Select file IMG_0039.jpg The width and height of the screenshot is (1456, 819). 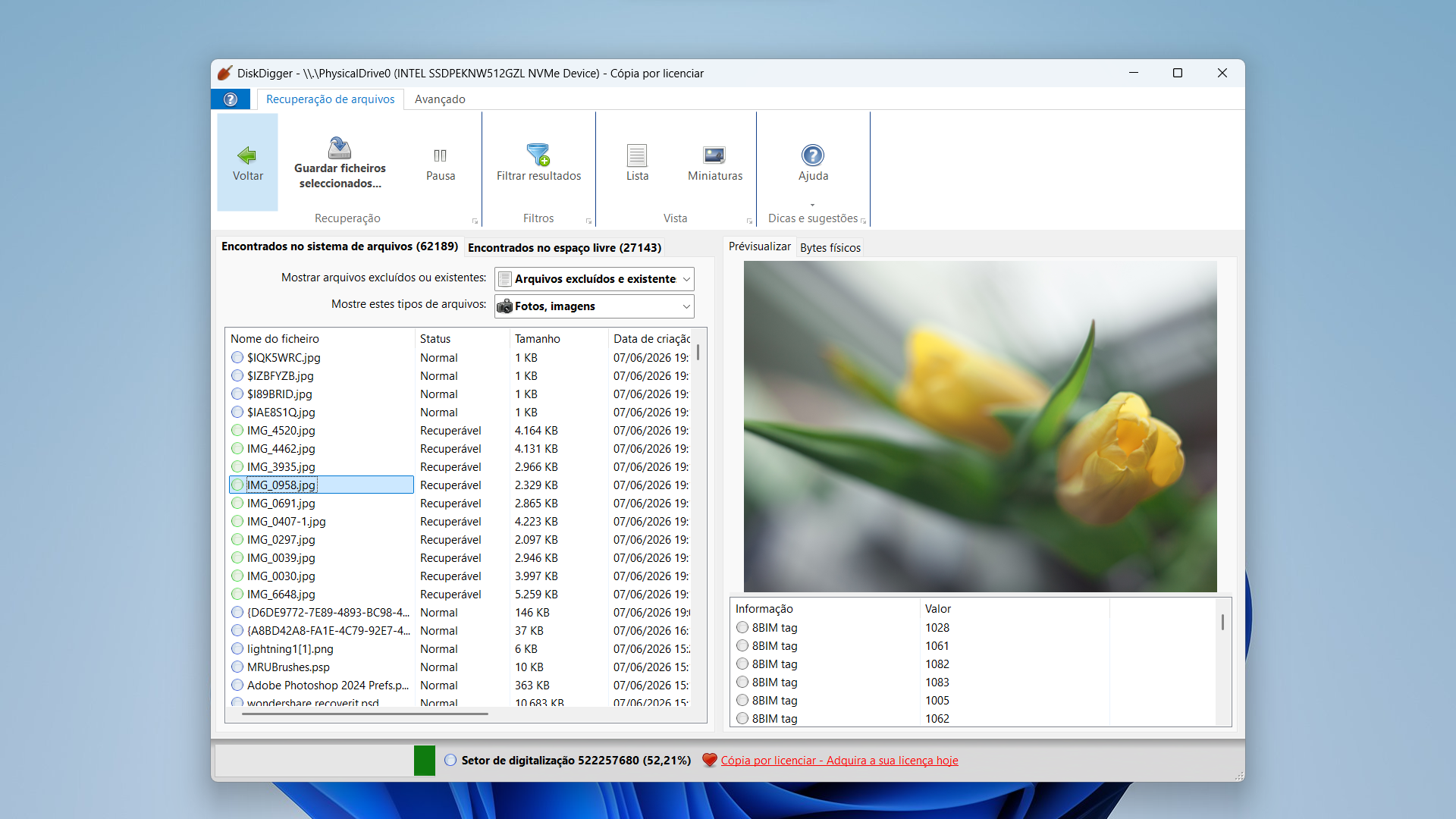click(281, 557)
